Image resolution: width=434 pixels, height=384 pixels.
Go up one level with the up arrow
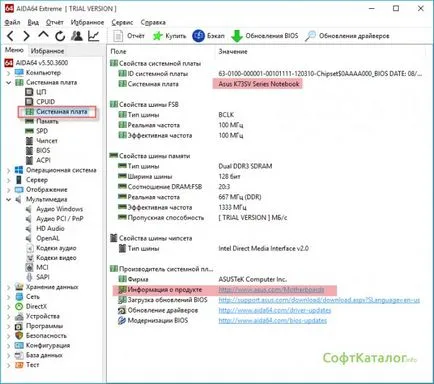pos(43,35)
